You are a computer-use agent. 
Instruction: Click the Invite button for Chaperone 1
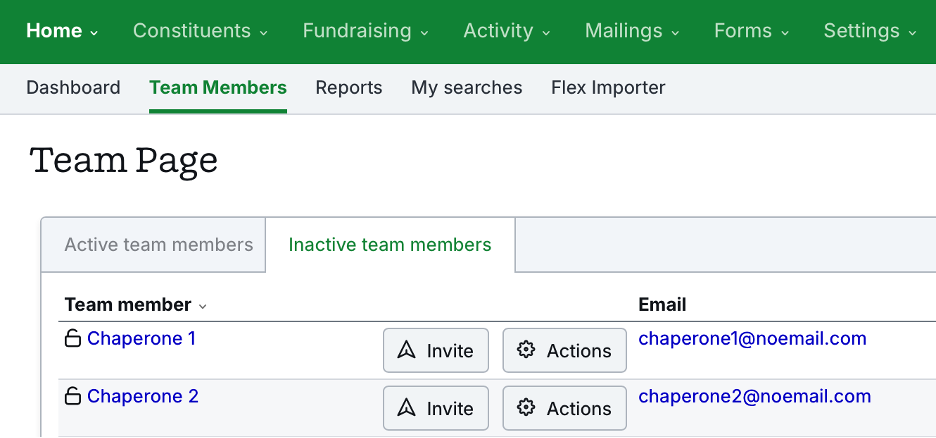(435, 350)
